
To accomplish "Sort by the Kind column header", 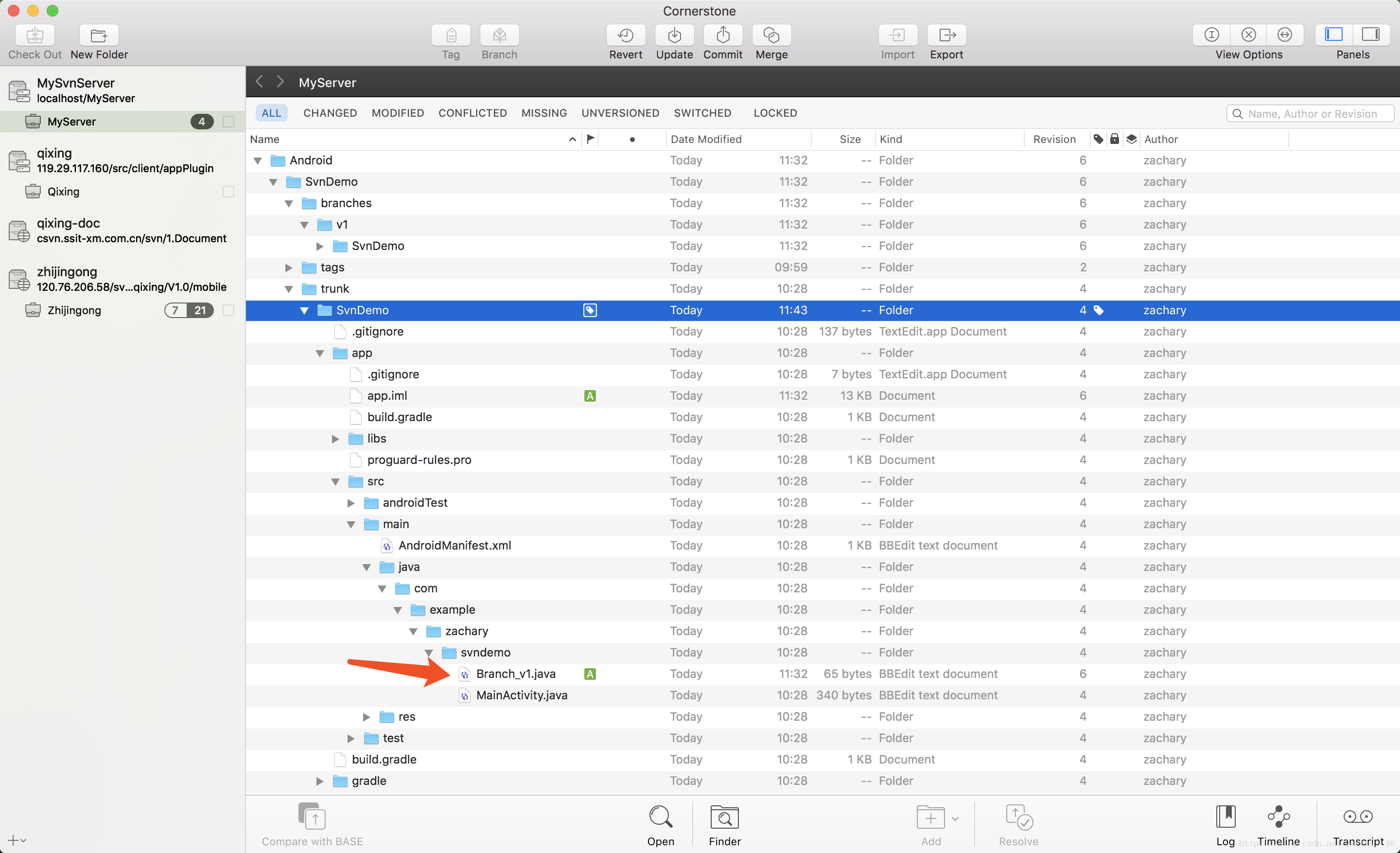I will click(x=949, y=139).
